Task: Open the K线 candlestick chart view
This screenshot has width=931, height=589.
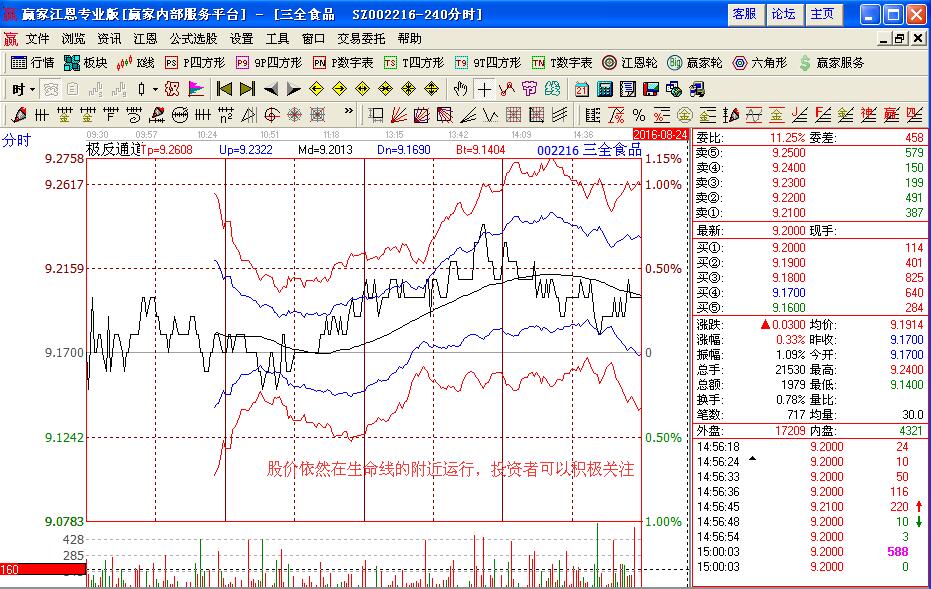Action: click(x=135, y=62)
